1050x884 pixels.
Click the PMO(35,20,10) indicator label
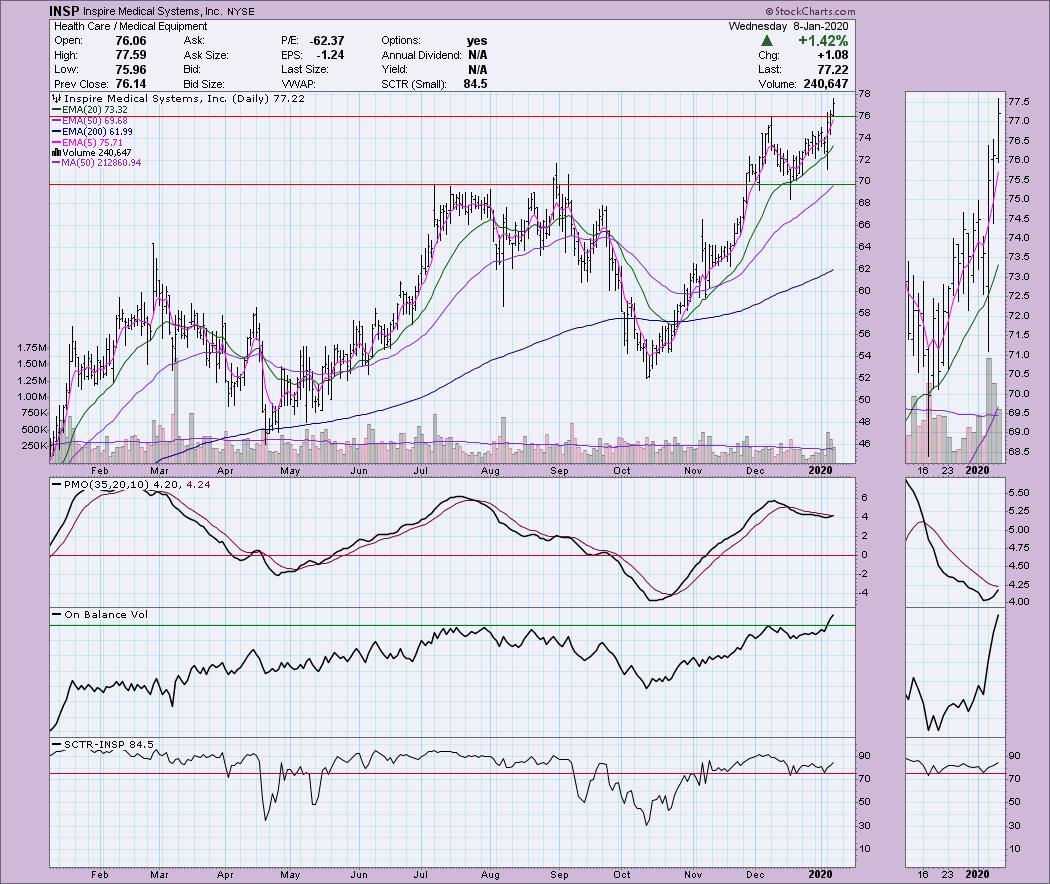tap(131, 484)
